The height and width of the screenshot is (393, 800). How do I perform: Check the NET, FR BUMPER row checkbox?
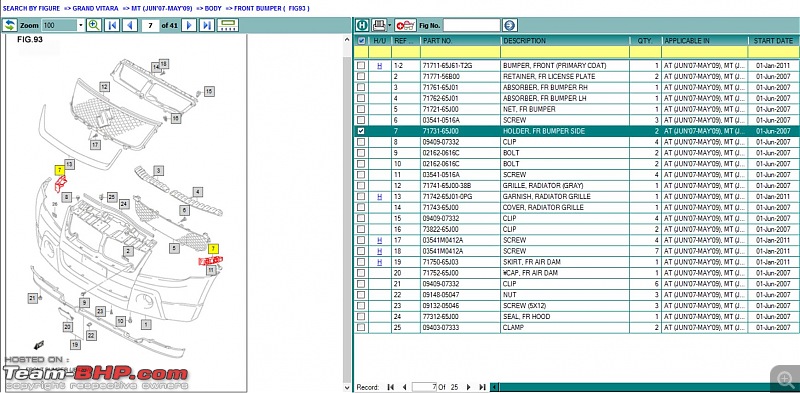point(361,109)
